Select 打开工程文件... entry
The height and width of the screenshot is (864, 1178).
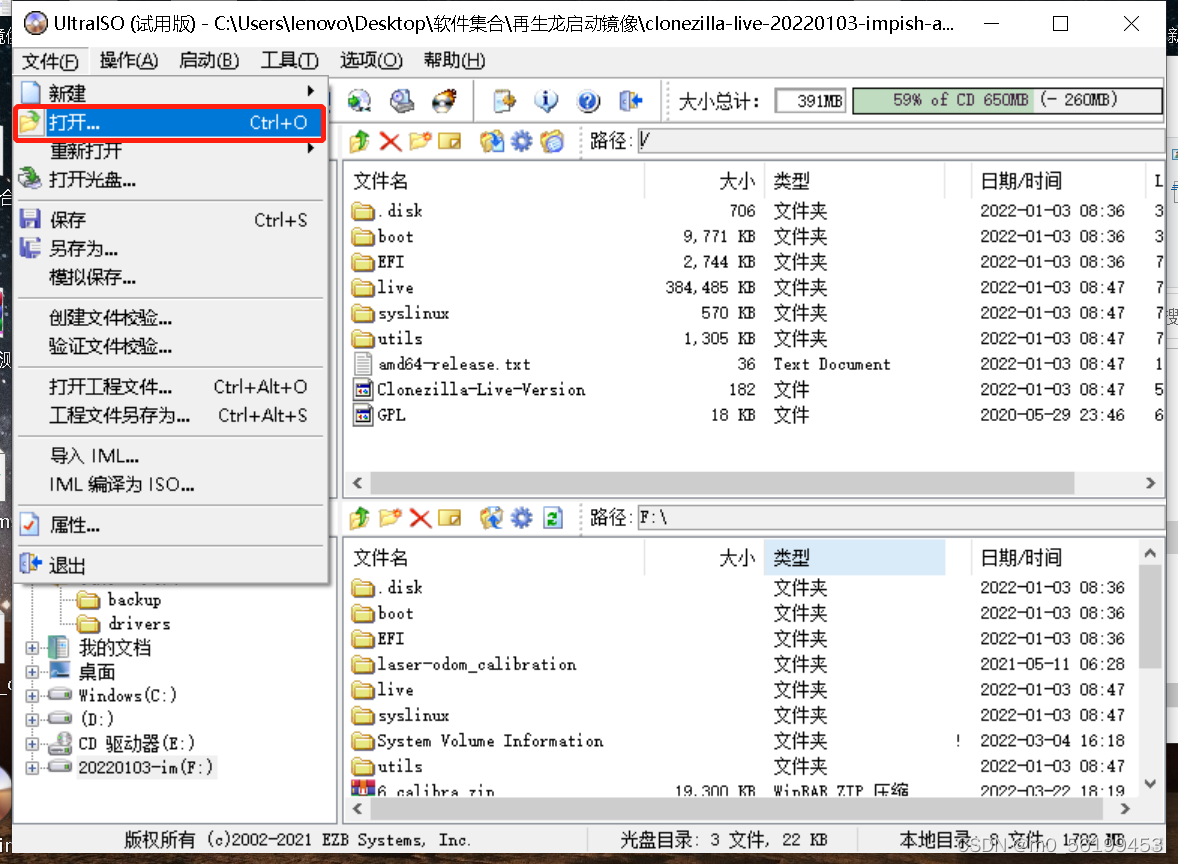coord(171,387)
